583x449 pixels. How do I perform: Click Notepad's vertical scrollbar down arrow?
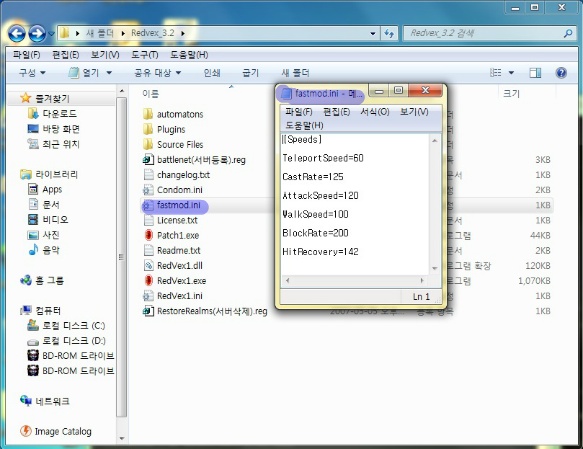click(x=434, y=268)
